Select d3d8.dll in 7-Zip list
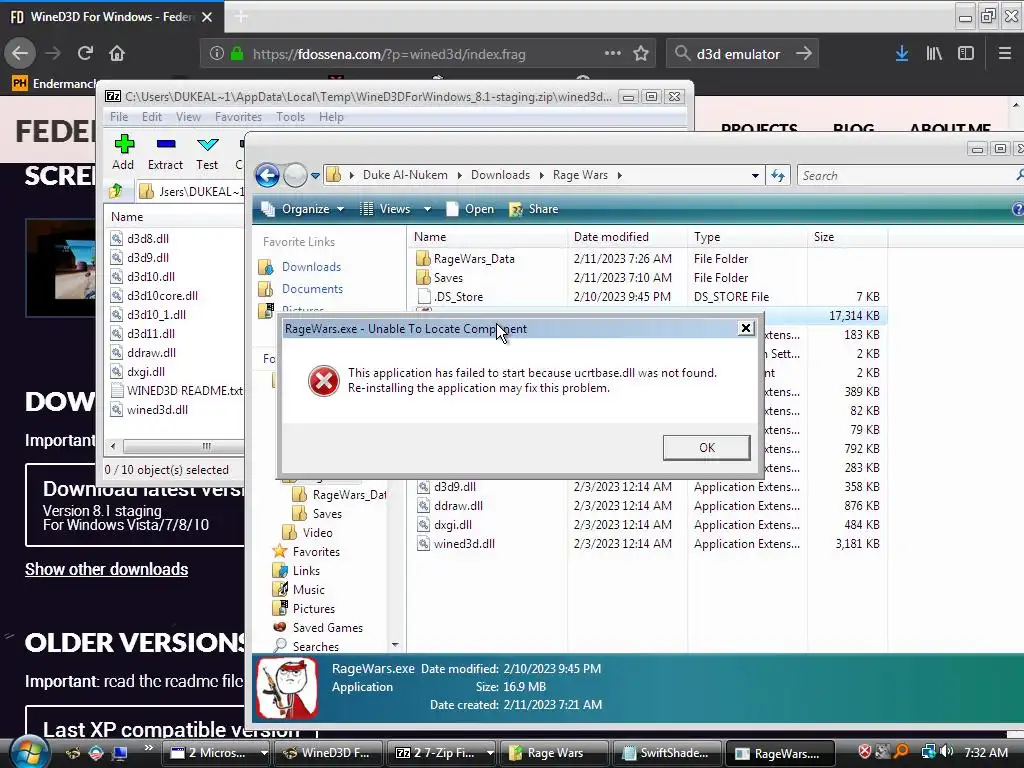Viewport: 1024px width, 768px height. tap(148, 238)
